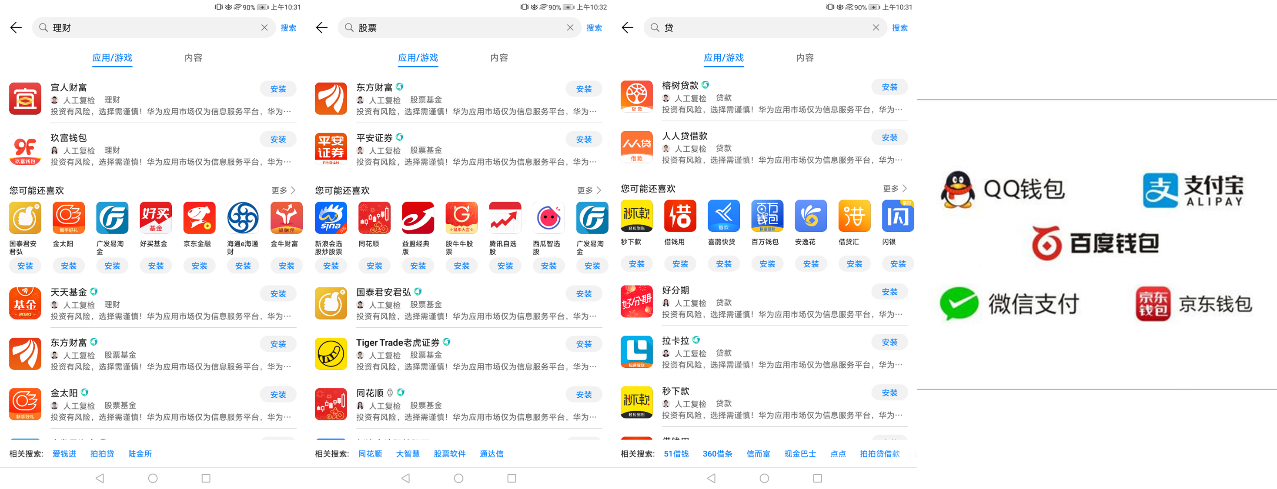
Task: Install 天天基金 app
Action: [278, 293]
